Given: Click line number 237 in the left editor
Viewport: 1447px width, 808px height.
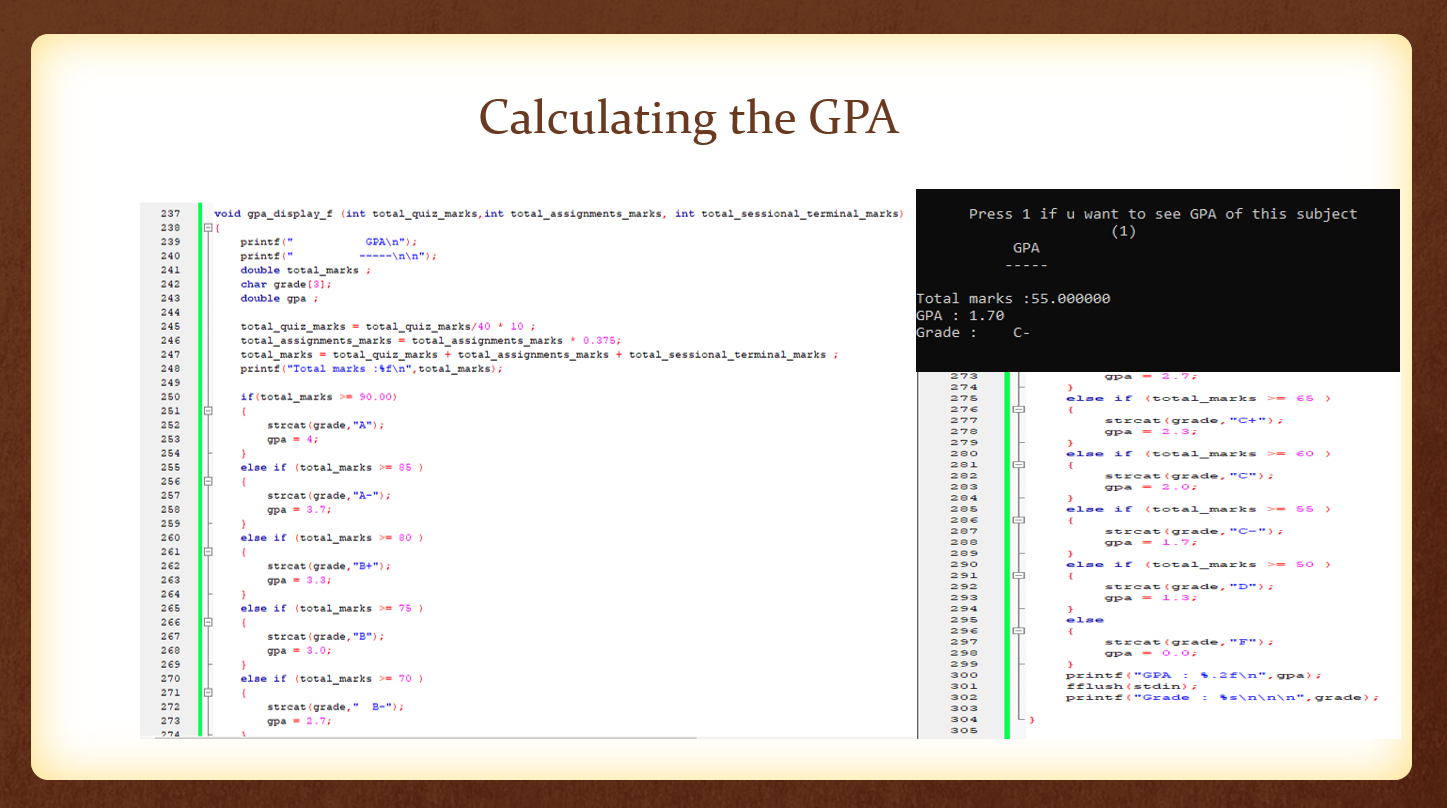Looking at the screenshot, I should (170, 213).
